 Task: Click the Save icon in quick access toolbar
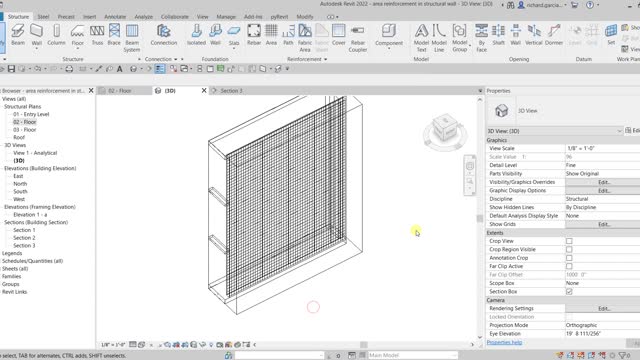[11, 69]
